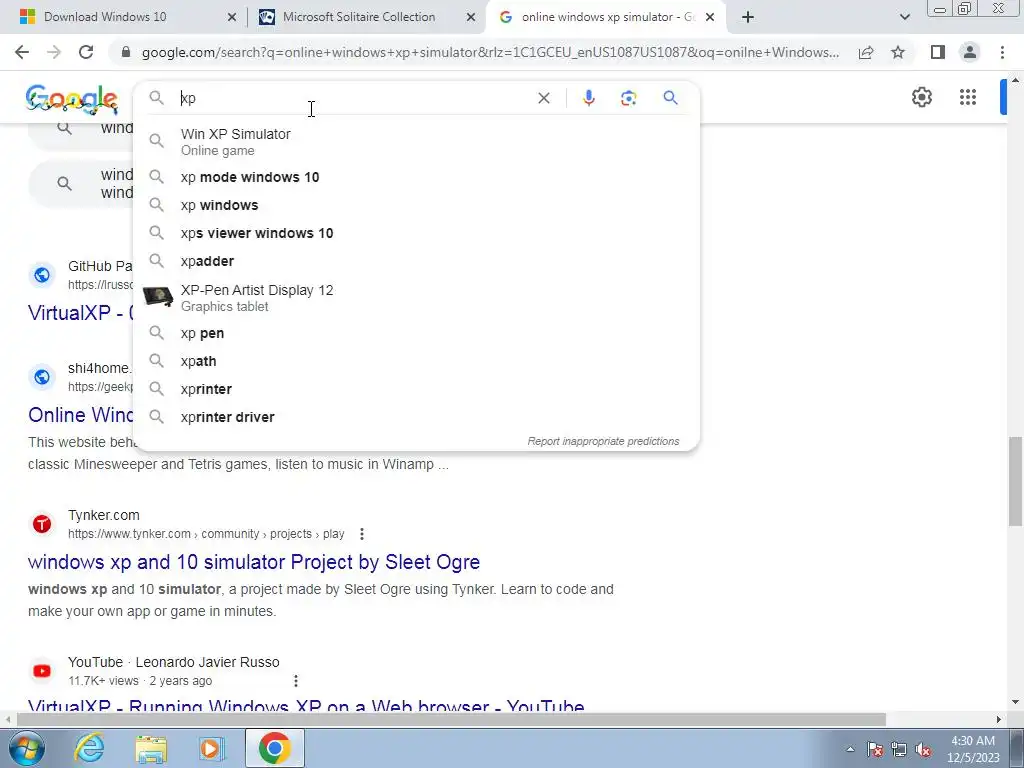Image resolution: width=1024 pixels, height=768 pixels.
Task: Click in the Google search input
Action: (x=353, y=98)
